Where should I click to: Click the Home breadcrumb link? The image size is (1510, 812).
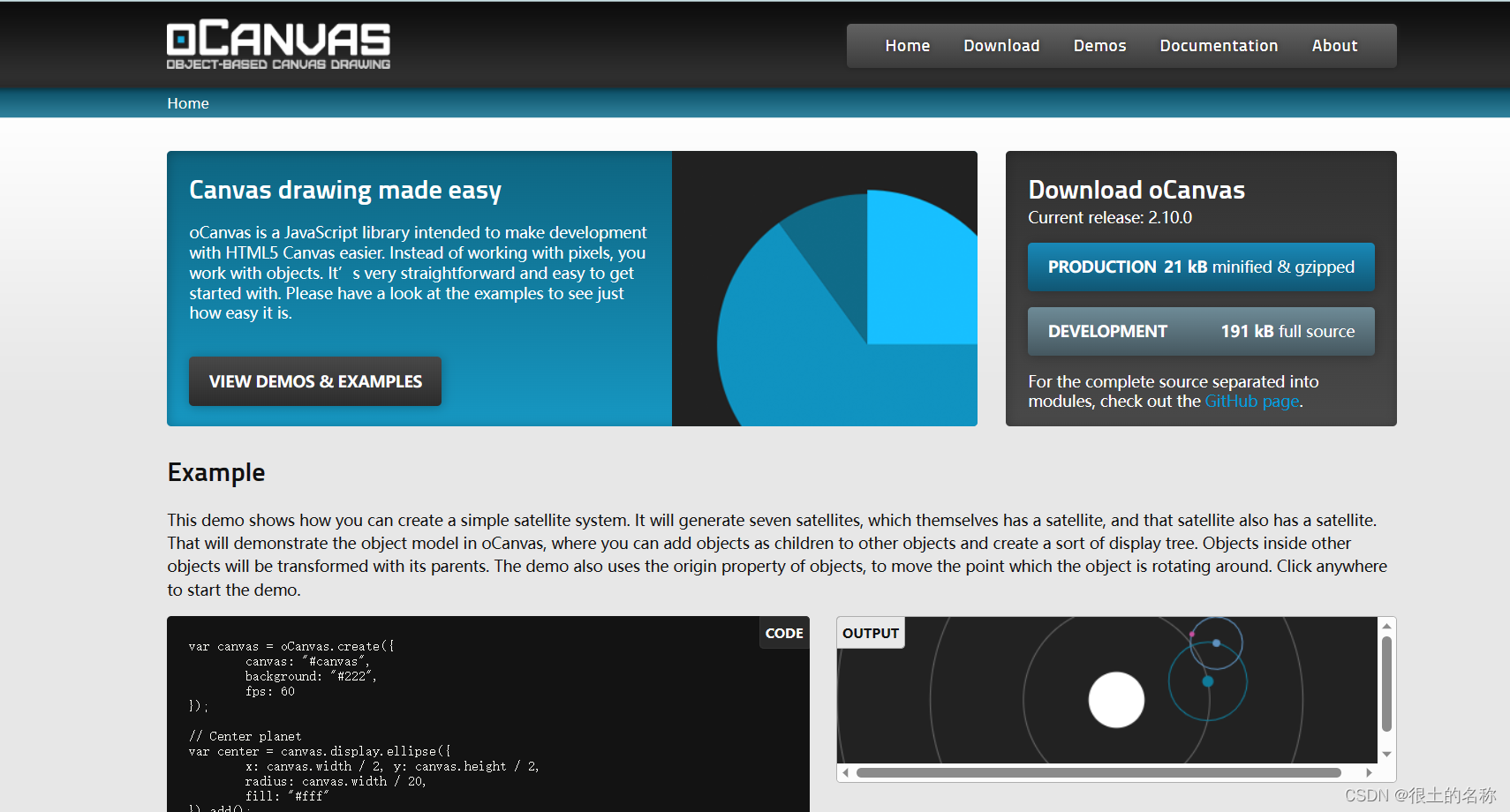click(x=188, y=103)
